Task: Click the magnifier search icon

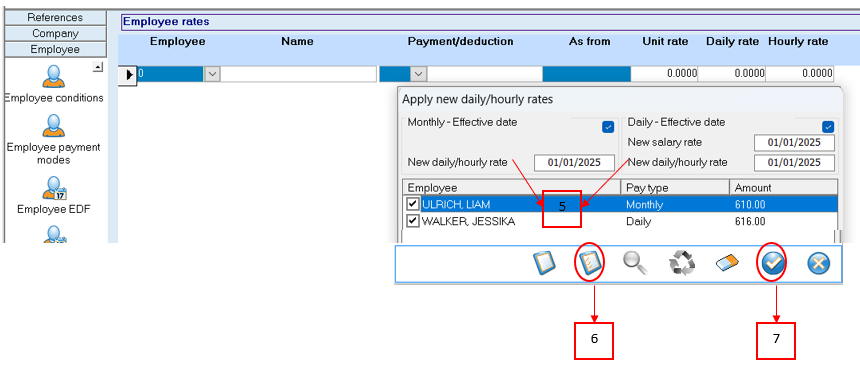Action: (635, 264)
